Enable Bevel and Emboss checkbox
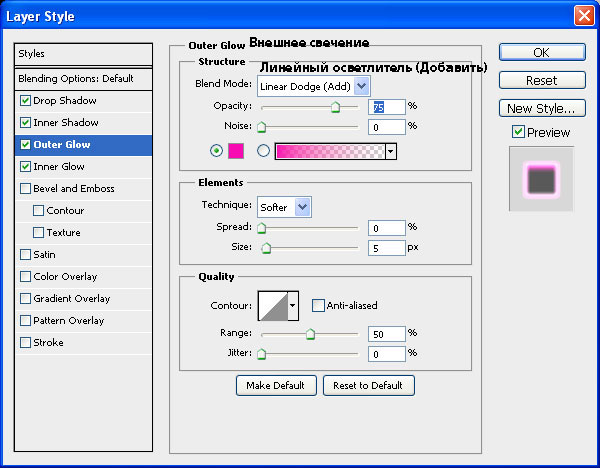 click(25, 189)
